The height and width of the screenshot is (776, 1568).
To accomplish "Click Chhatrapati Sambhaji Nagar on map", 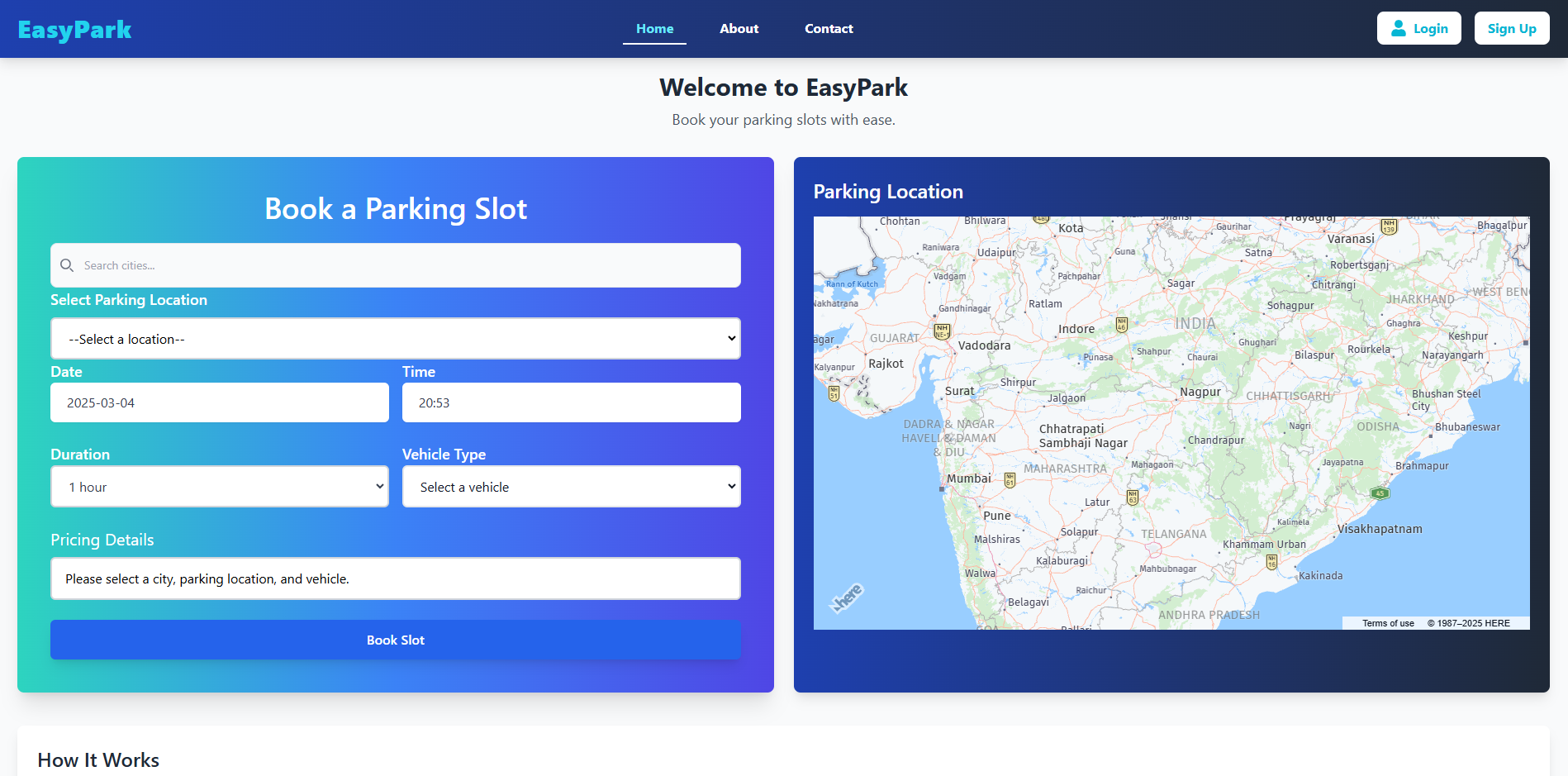I will tap(1083, 436).
